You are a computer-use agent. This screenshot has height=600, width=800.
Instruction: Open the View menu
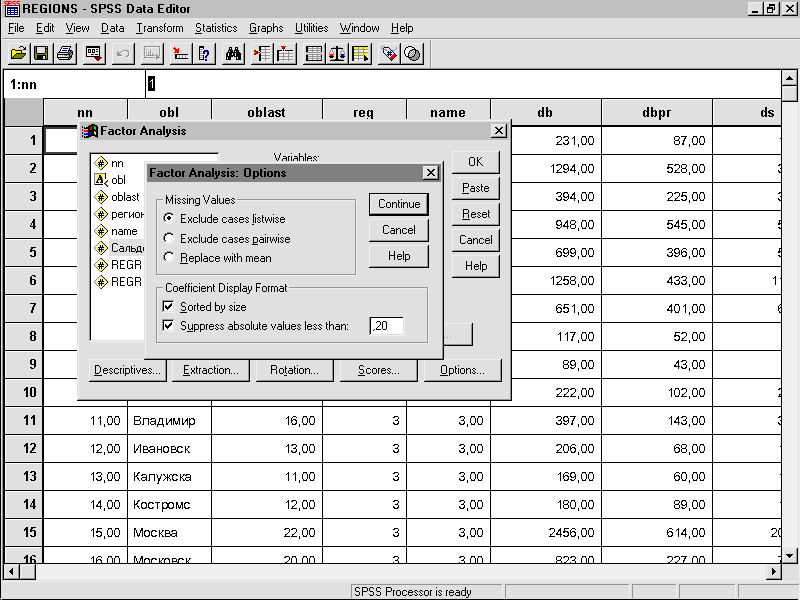[x=78, y=28]
